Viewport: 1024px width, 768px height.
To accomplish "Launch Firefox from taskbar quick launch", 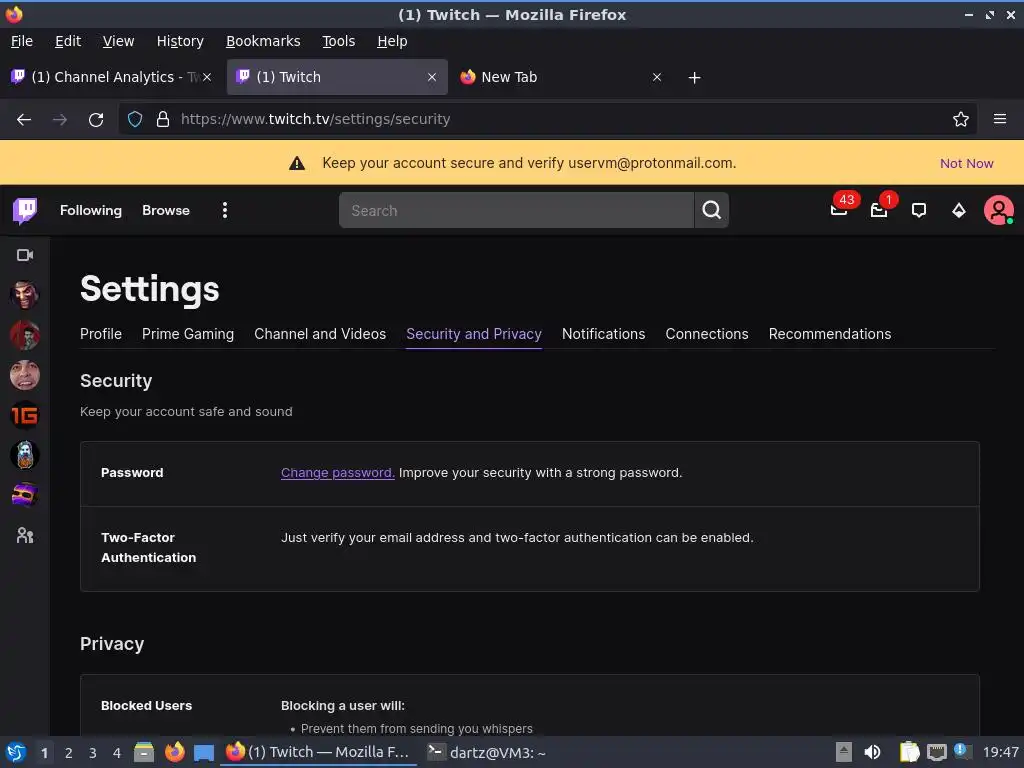I will click(x=174, y=752).
